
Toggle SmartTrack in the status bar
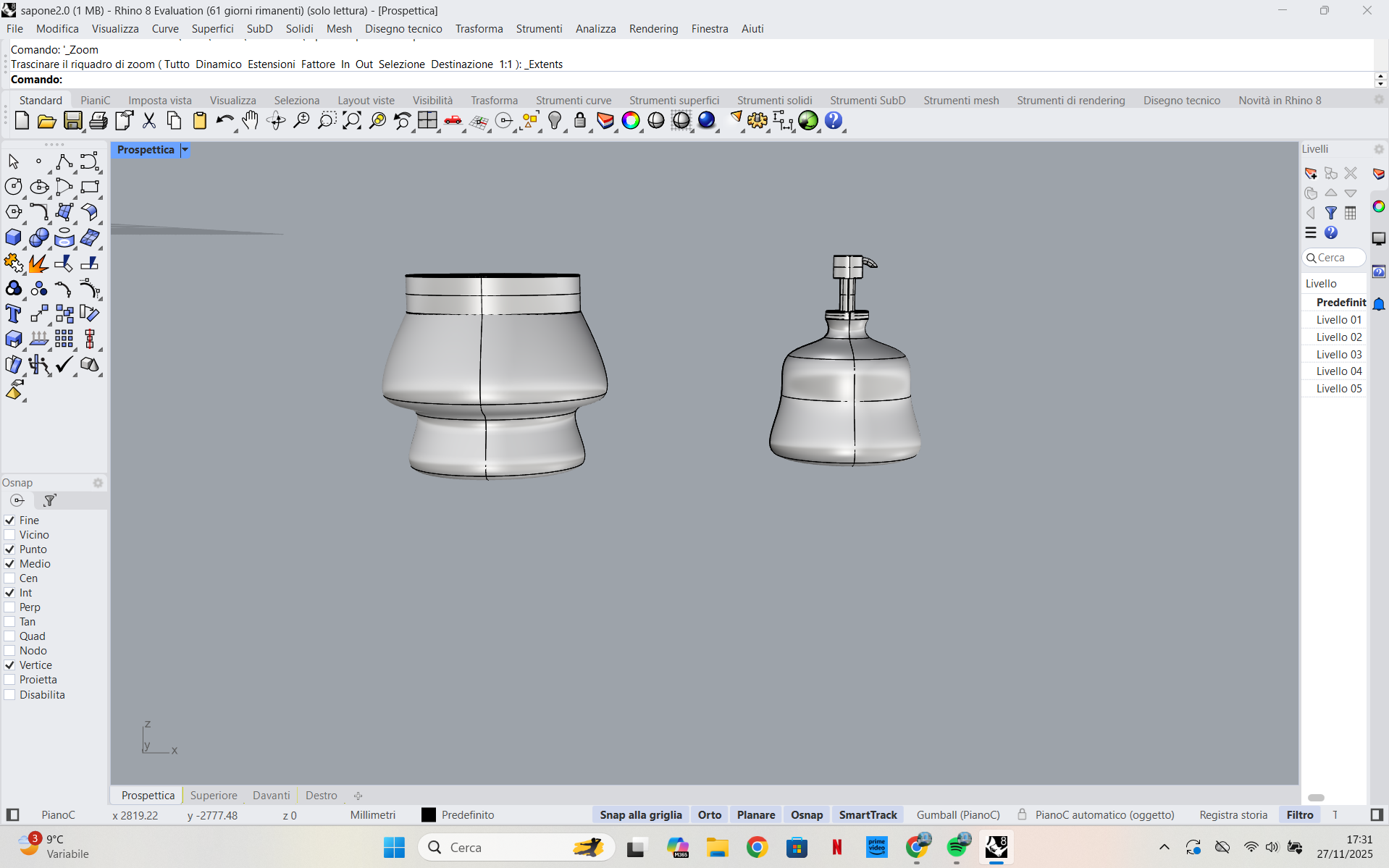[868, 815]
